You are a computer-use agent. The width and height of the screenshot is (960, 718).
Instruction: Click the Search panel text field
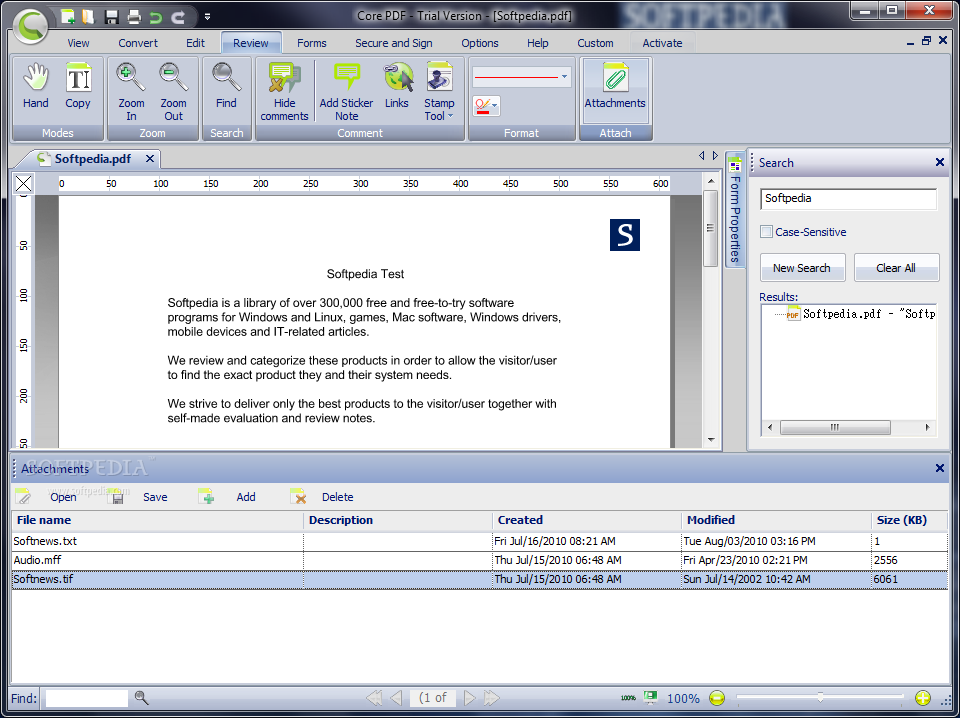(848, 198)
